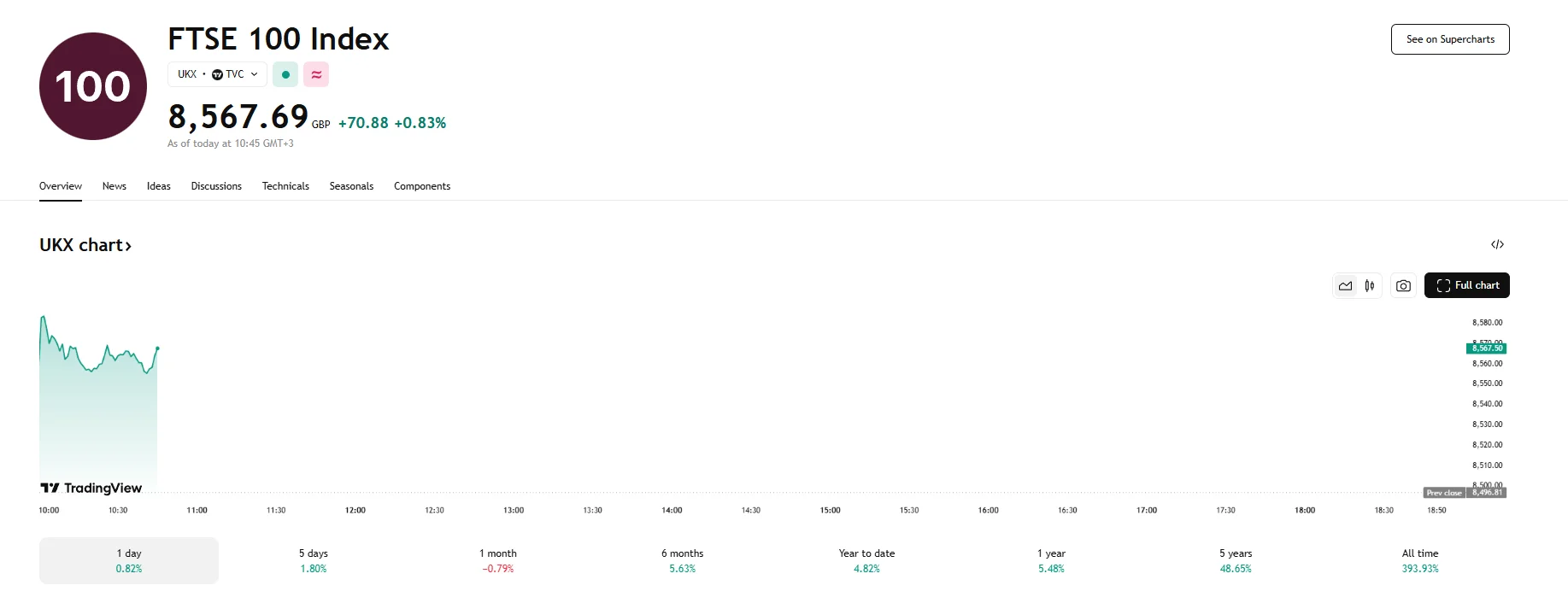Click the FTSE 100 circular symbol logo
Image resolution: width=1568 pixels, height=597 pixels.
pos(91,85)
